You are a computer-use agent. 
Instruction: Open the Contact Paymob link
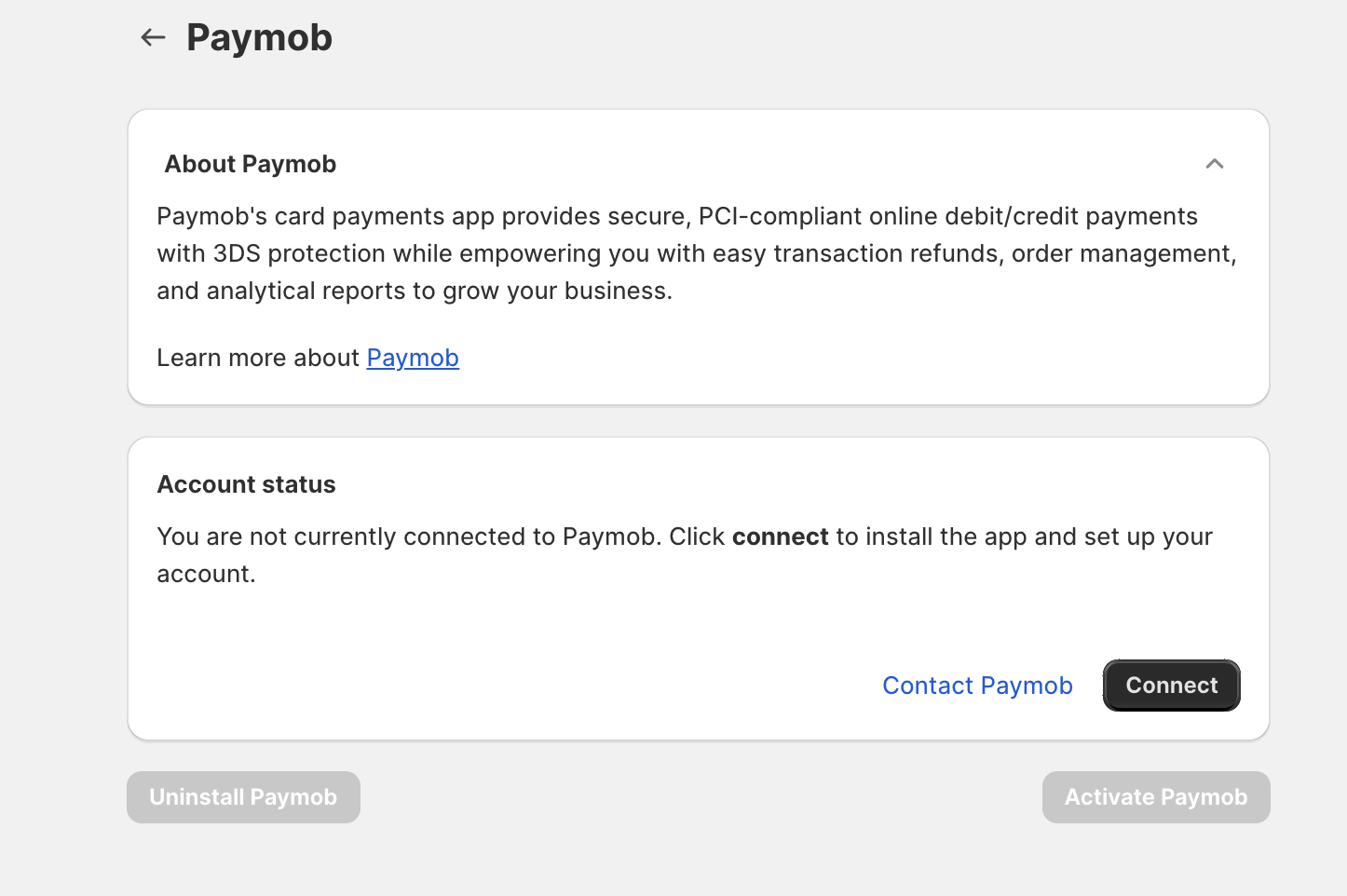tap(977, 686)
